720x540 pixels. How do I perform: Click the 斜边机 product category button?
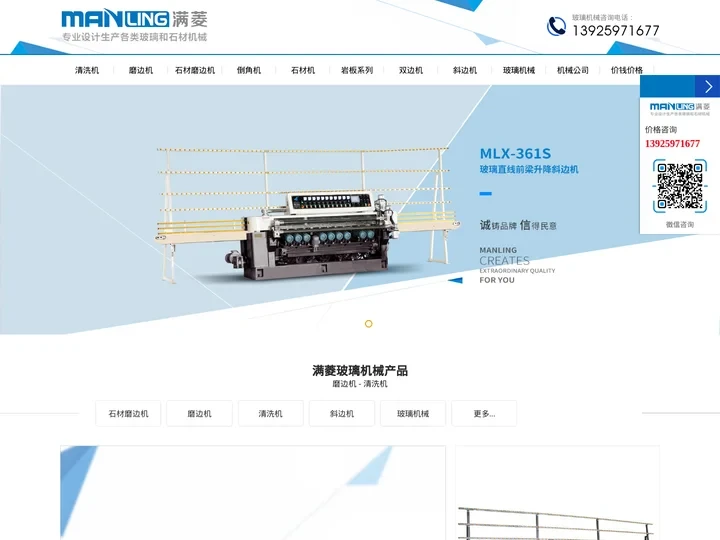(342, 413)
